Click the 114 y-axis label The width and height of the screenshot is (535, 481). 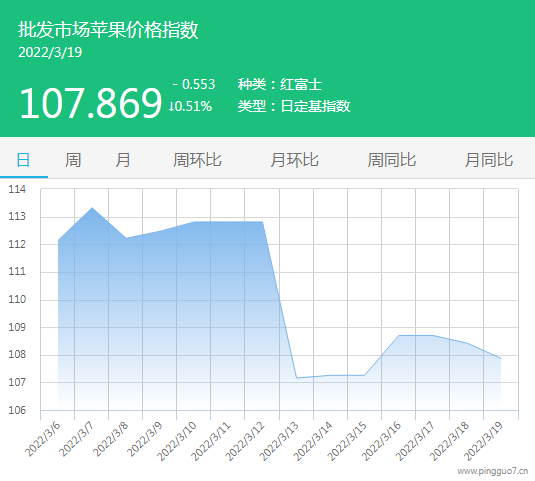tap(17, 189)
